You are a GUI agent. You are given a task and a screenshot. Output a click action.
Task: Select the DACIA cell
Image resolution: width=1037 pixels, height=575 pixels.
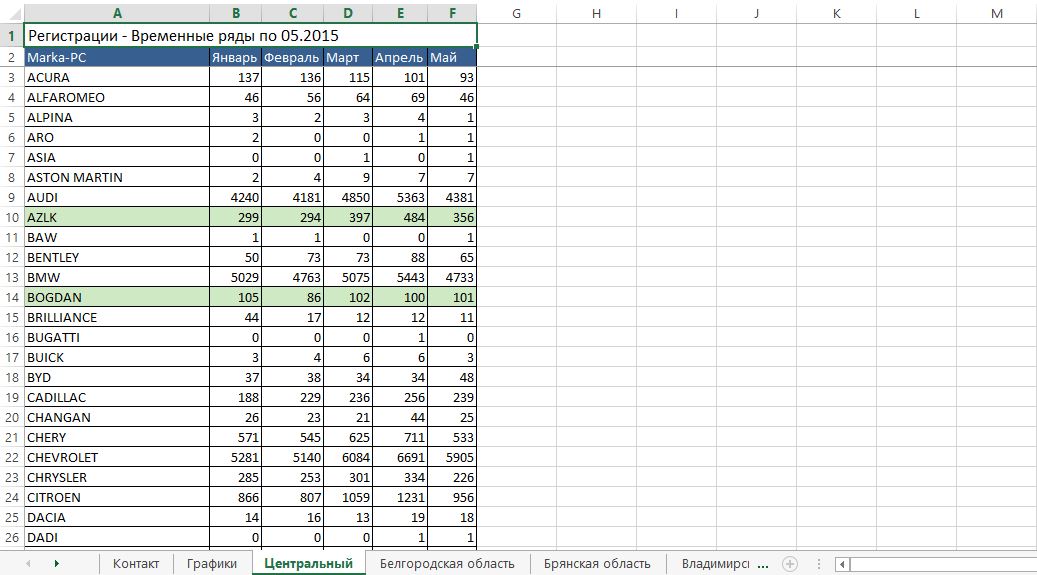pos(117,517)
